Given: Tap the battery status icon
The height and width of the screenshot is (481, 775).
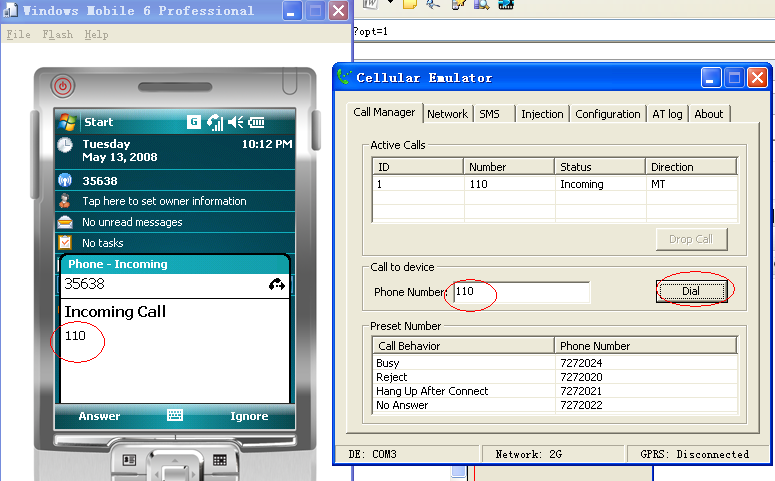Looking at the screenshot, I should [x=256, y=122].
